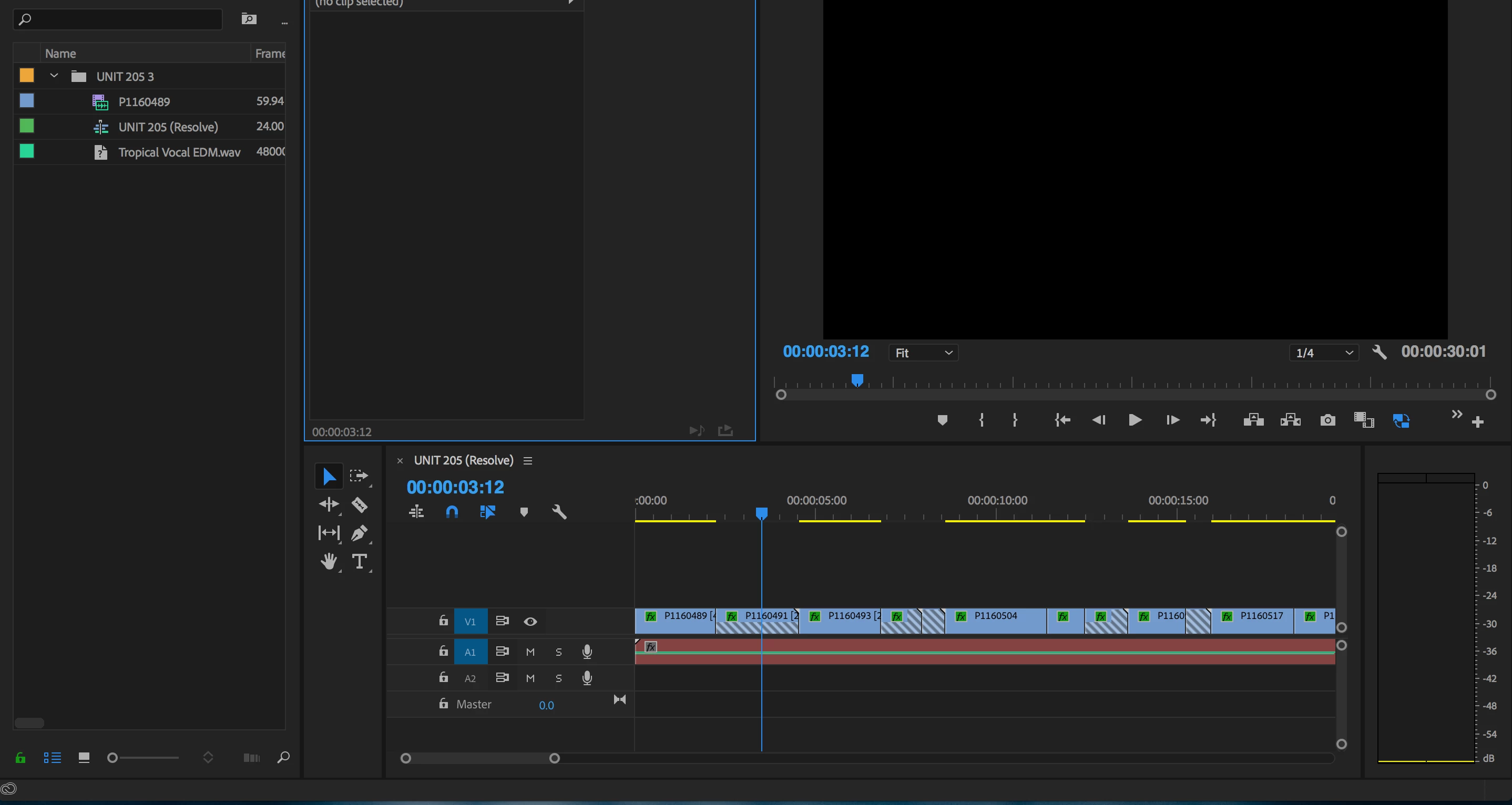Select the Razor tool

pyautogui.click(x=359, y=504)
